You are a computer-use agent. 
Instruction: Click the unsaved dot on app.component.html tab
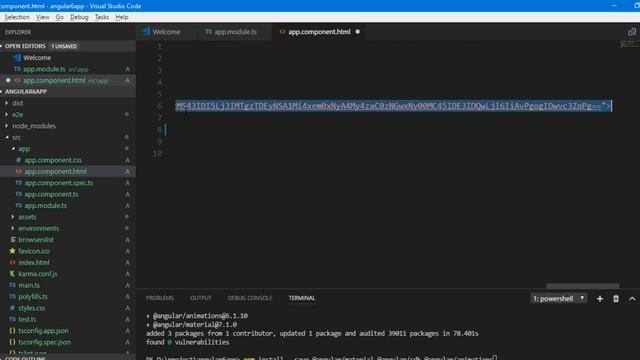point(358,31)
